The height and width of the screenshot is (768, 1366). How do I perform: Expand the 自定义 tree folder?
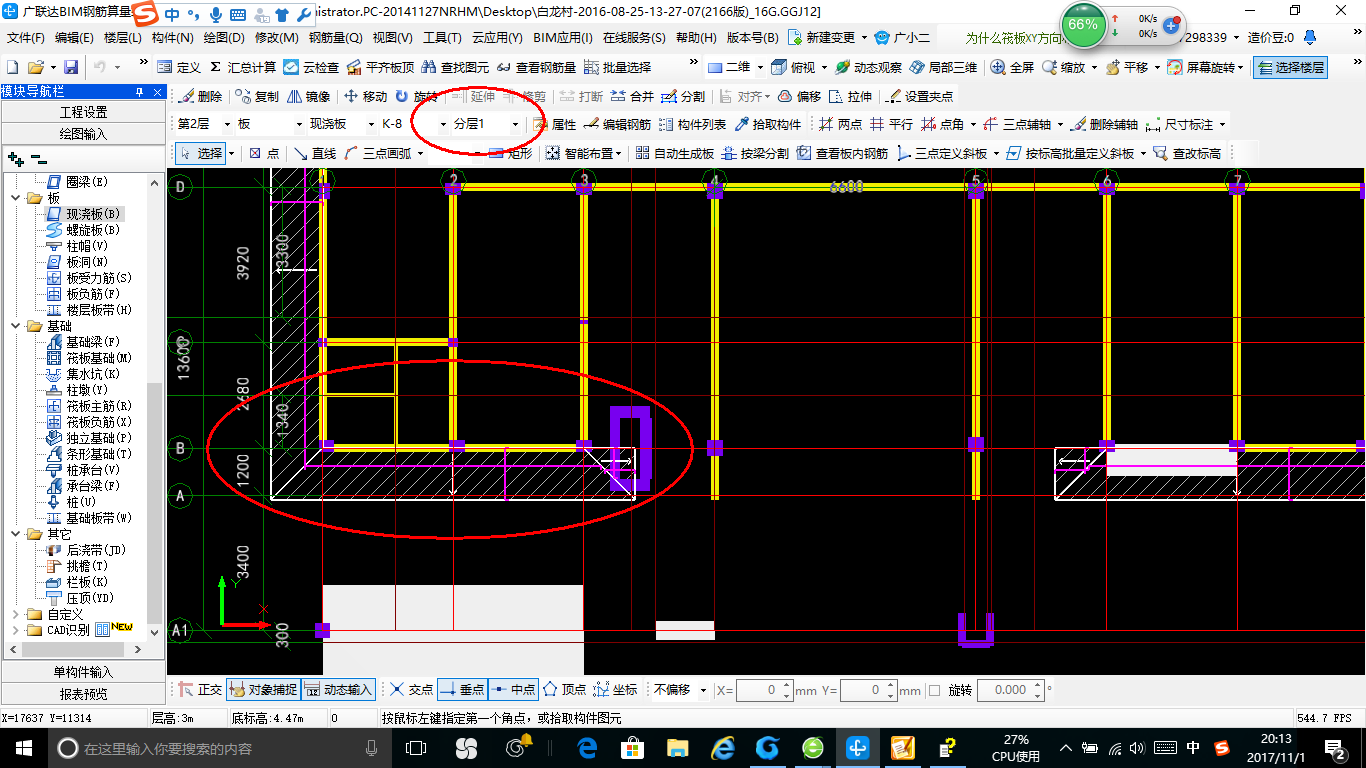pos(16,614)
